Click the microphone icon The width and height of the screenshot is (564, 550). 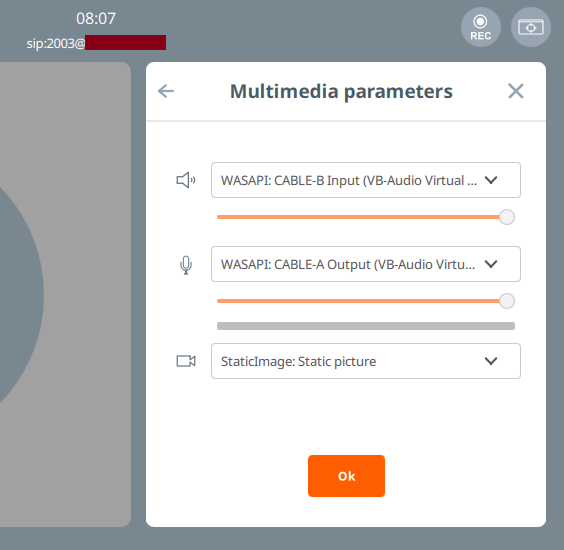pyautogui.click(x=186, y=265)
